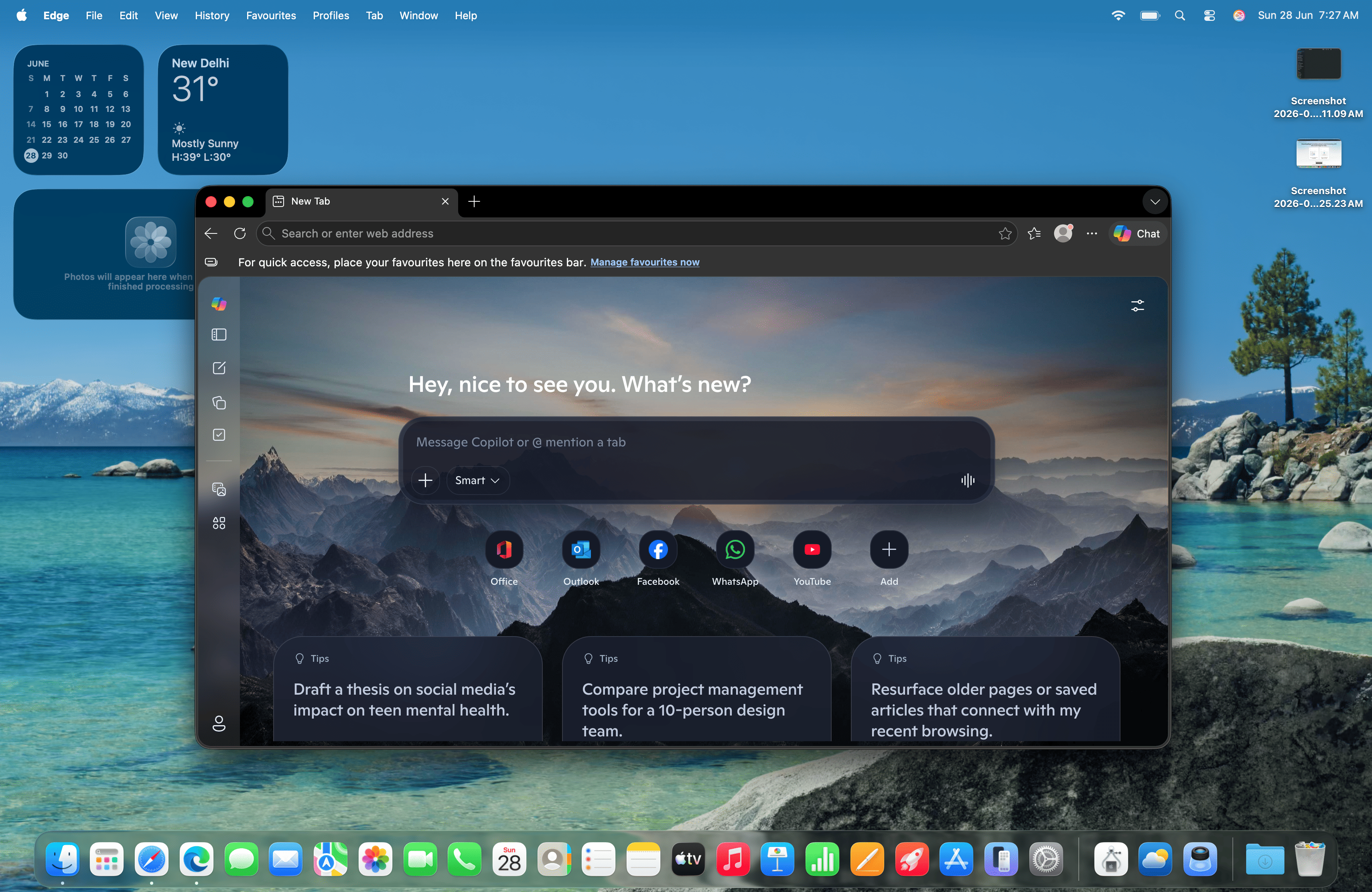Open a new tab with plus button

click(x=474, y=201)
